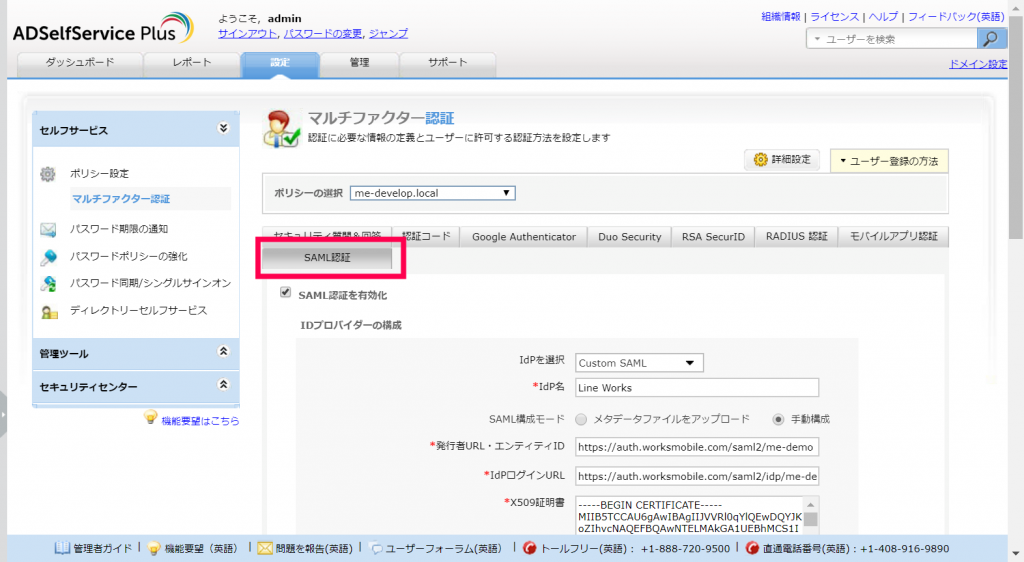Screen dimensions: 1024x562
Task: Click the X509 certificate scrollbar up arrow
Action: point(810,505)
